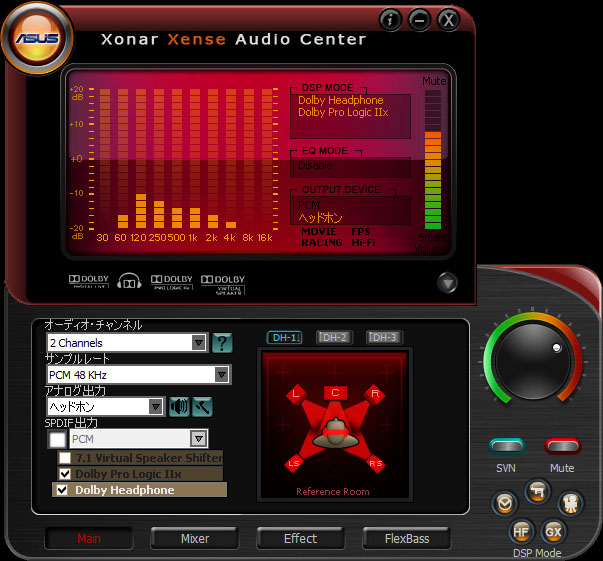Open the information (i) button
This screenshot has height=561, width=603.
390,20
